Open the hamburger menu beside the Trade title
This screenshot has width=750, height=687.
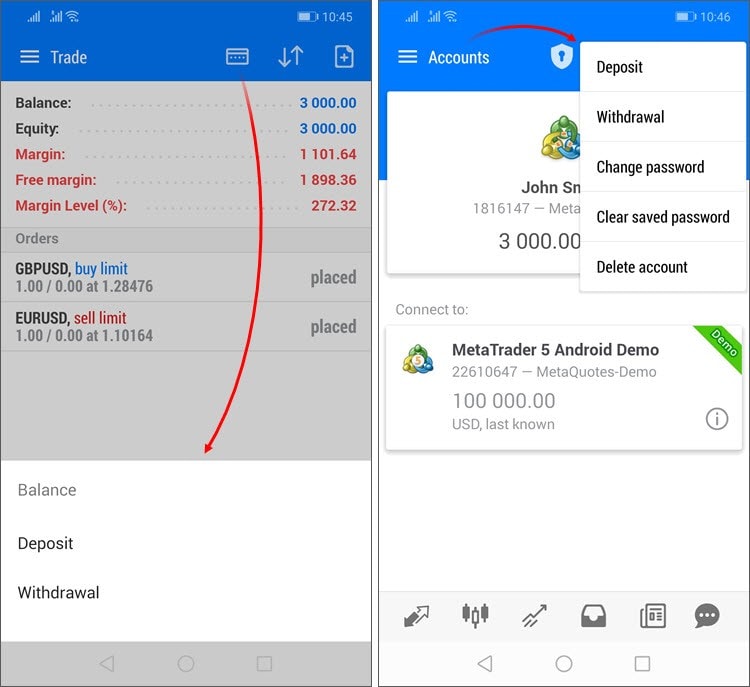click(30, 57)
